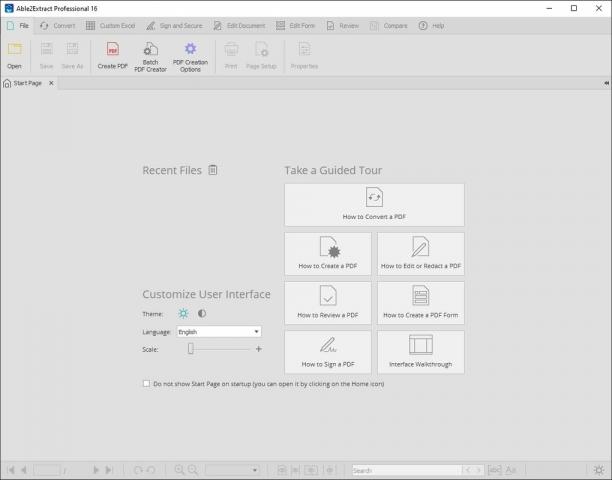Rotate page clockwise in status bar

click(x=138, y=470)
